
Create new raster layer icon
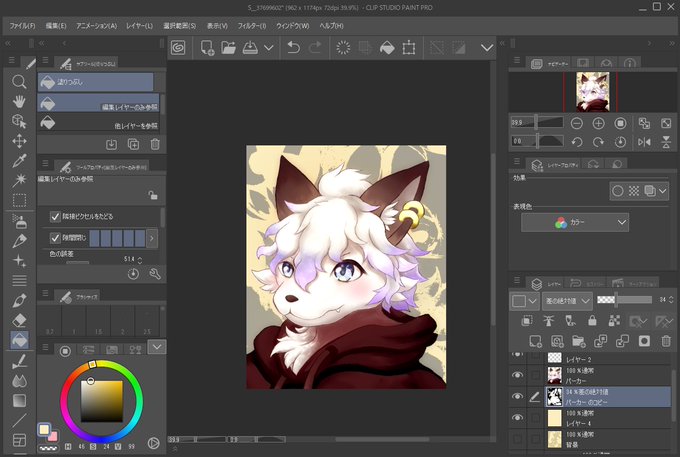(536, 341)
